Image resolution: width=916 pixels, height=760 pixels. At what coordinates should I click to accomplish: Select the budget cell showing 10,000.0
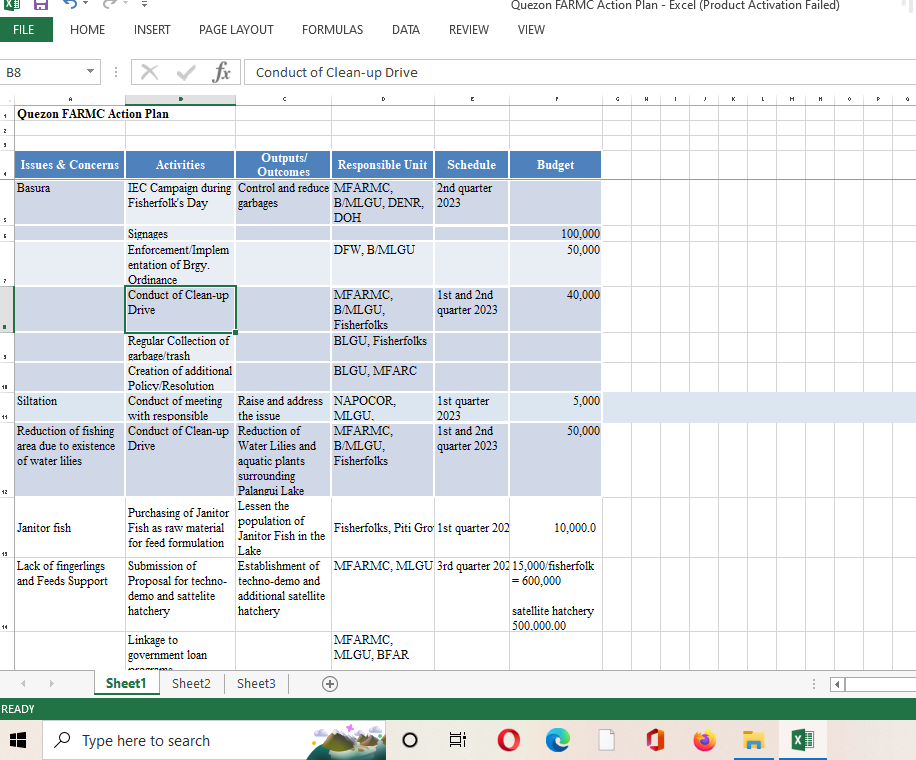point(556,528)
